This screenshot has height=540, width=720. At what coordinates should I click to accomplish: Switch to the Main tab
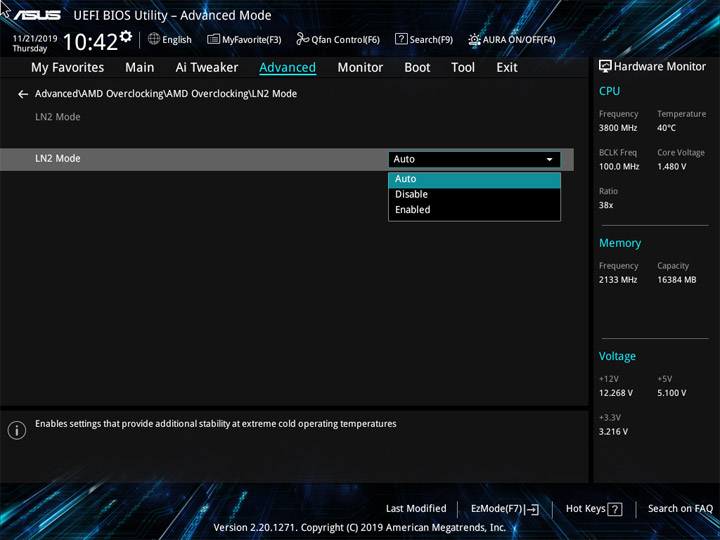[x=140, y=68]
